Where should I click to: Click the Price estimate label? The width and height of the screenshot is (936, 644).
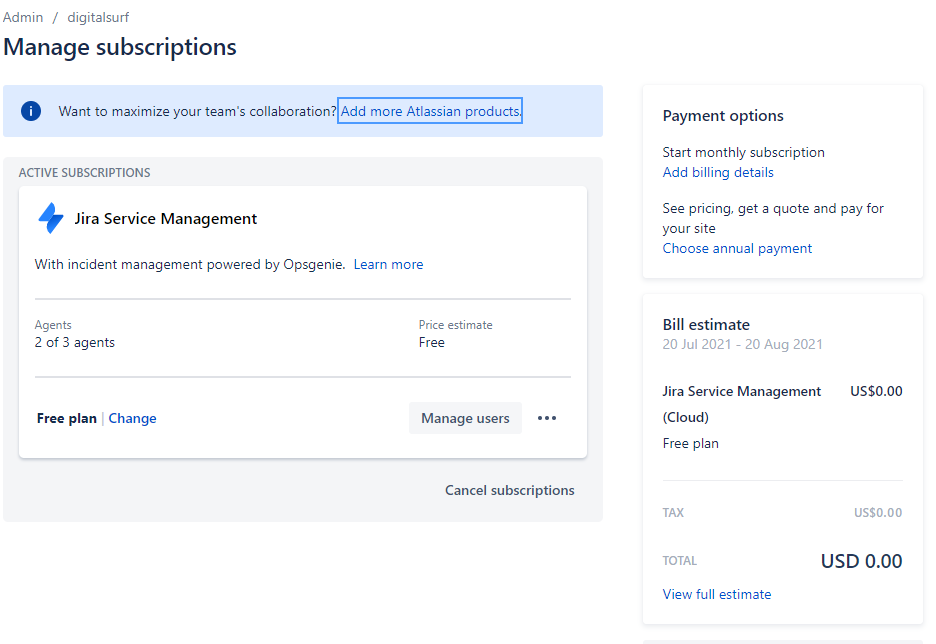[455, 325]
